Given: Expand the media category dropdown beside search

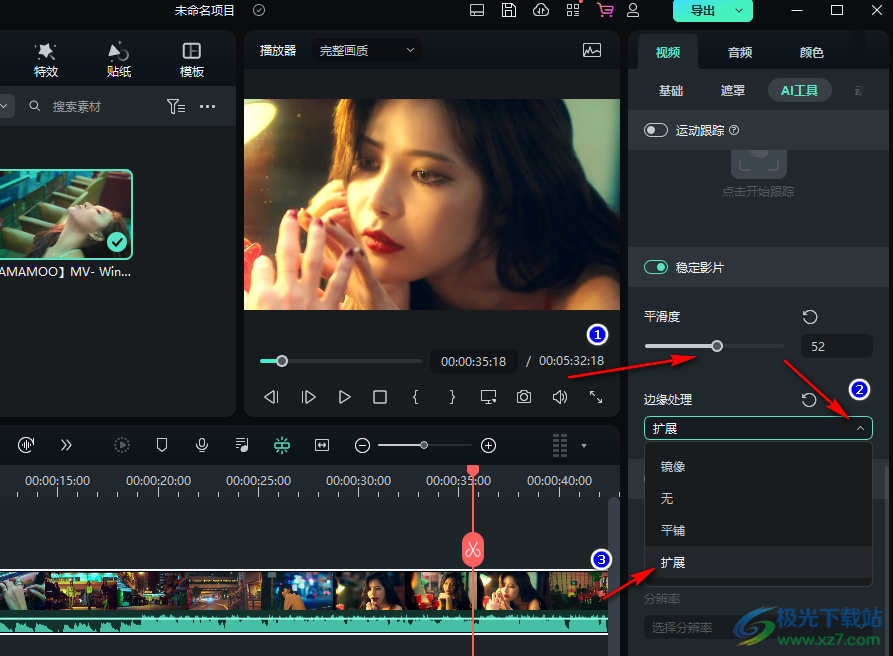Looking at the screenshot, I should [x=5, y=106].
